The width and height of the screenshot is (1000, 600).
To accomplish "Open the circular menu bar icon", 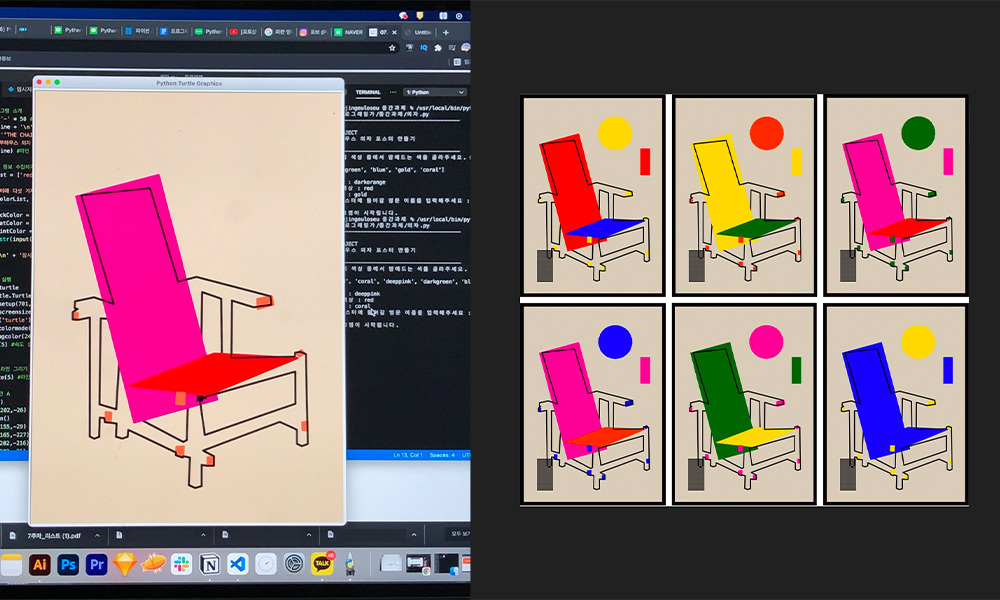I will [x=459, y=16].
